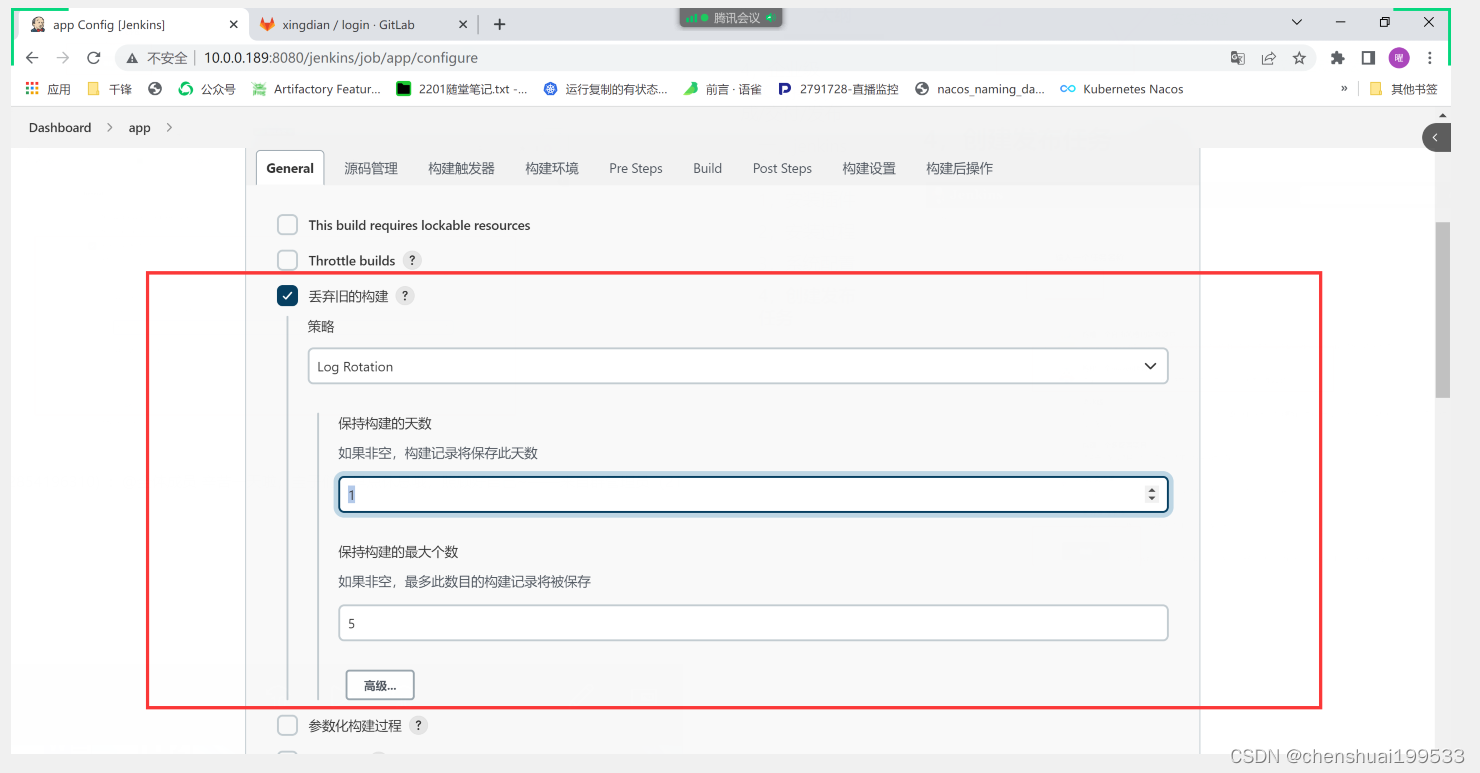Open the Kubernetes Nacos bookmark

click(1122, 89)
